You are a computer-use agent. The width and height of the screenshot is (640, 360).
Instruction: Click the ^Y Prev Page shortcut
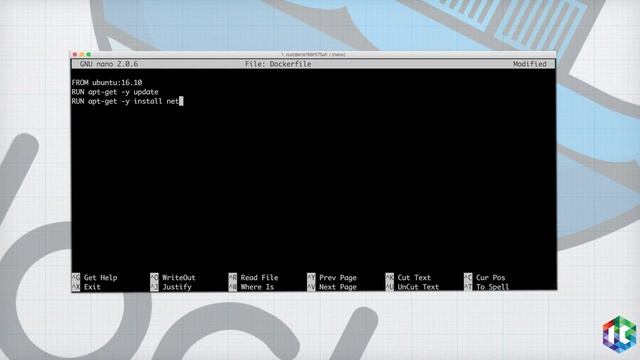(332, 278)
